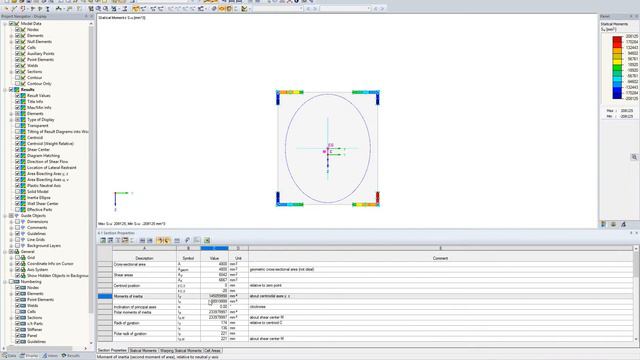The width and height of the screenshot is (640, 360).
Task: Select the Section Properties tab
Action: tap(112, 351)
